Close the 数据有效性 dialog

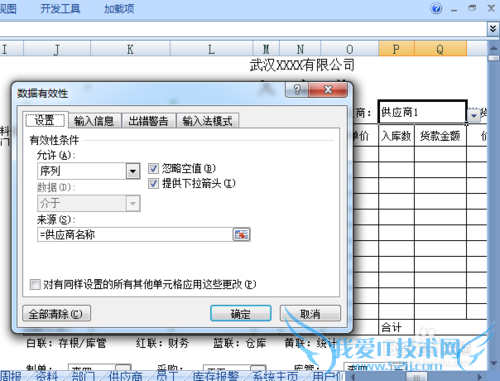328,89
